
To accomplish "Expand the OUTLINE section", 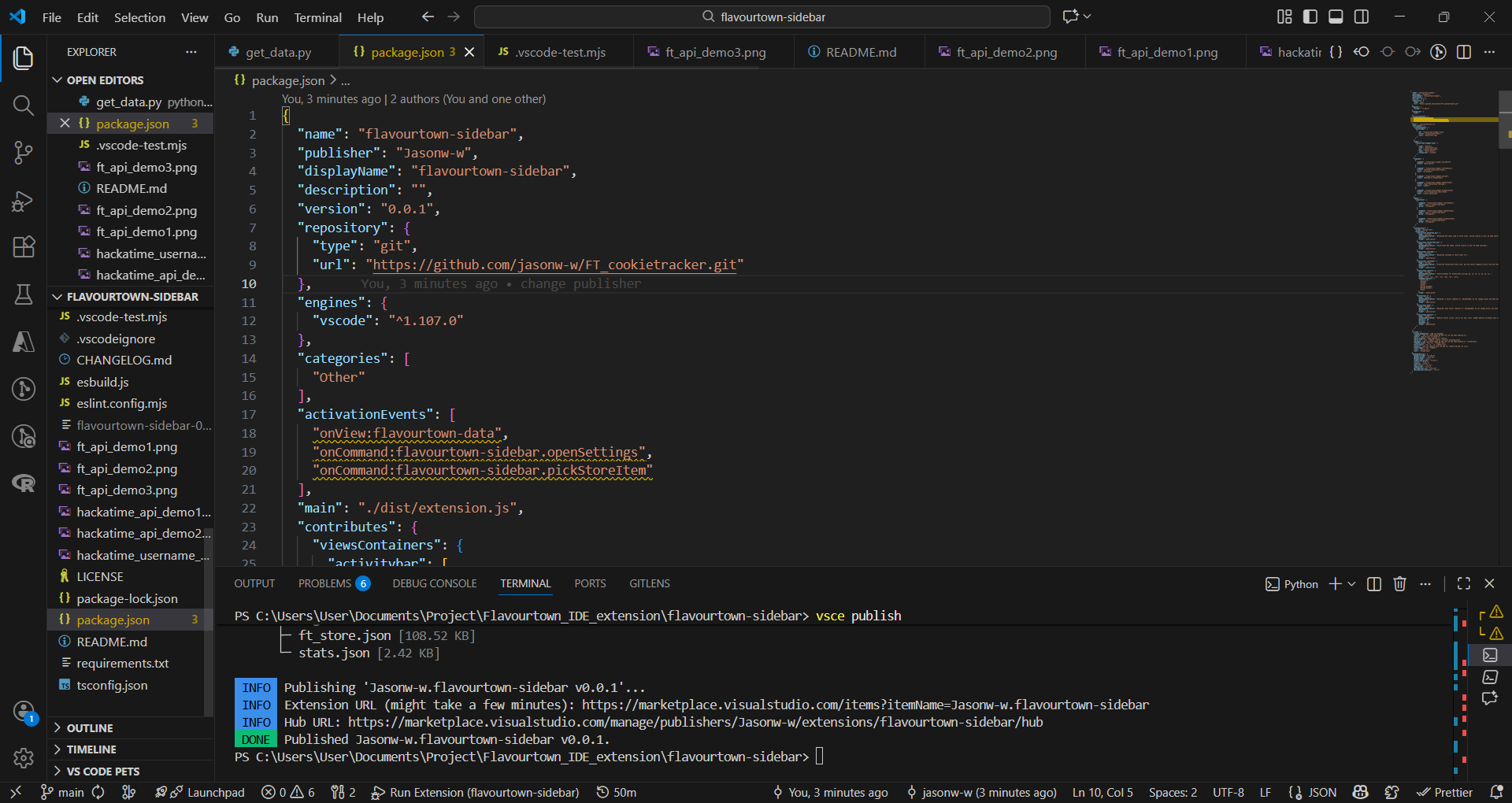I will coord(90,728).
